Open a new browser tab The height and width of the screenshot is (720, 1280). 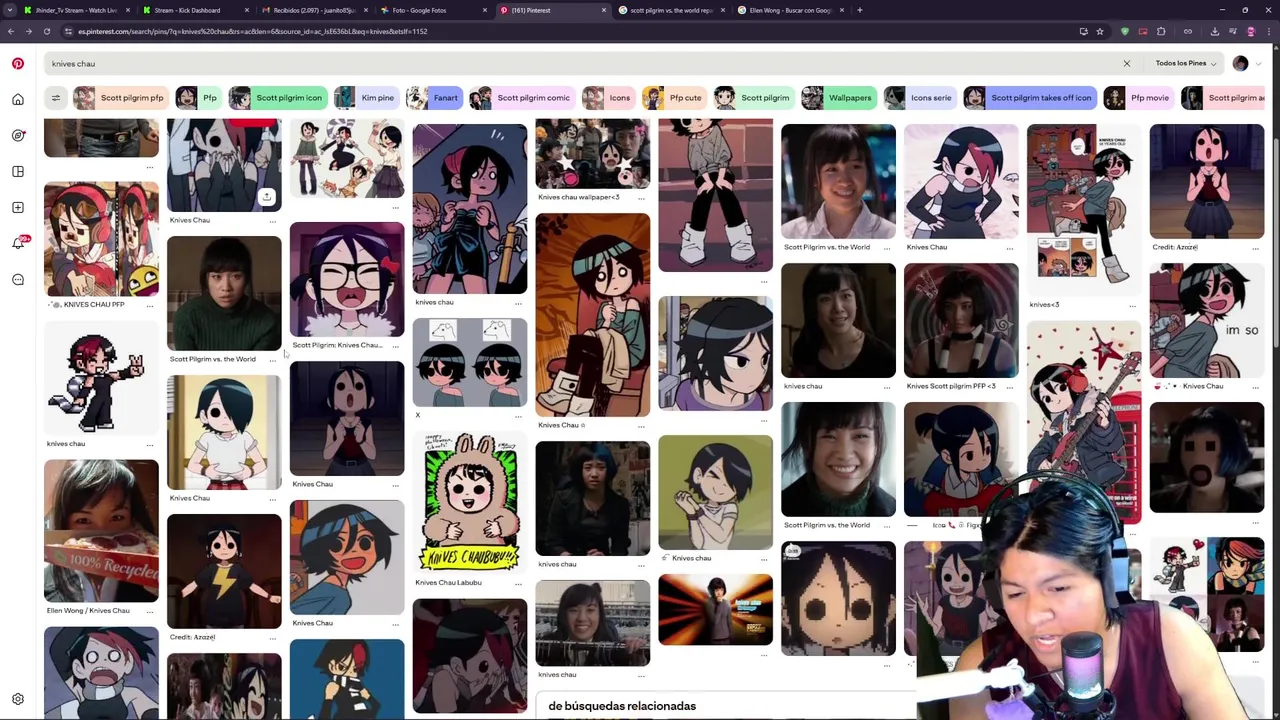coord(860,10)
